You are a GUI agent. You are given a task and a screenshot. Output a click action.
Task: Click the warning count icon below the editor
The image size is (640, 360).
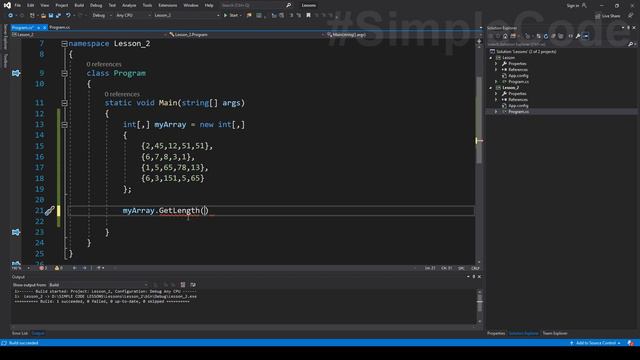pos(58,268)
